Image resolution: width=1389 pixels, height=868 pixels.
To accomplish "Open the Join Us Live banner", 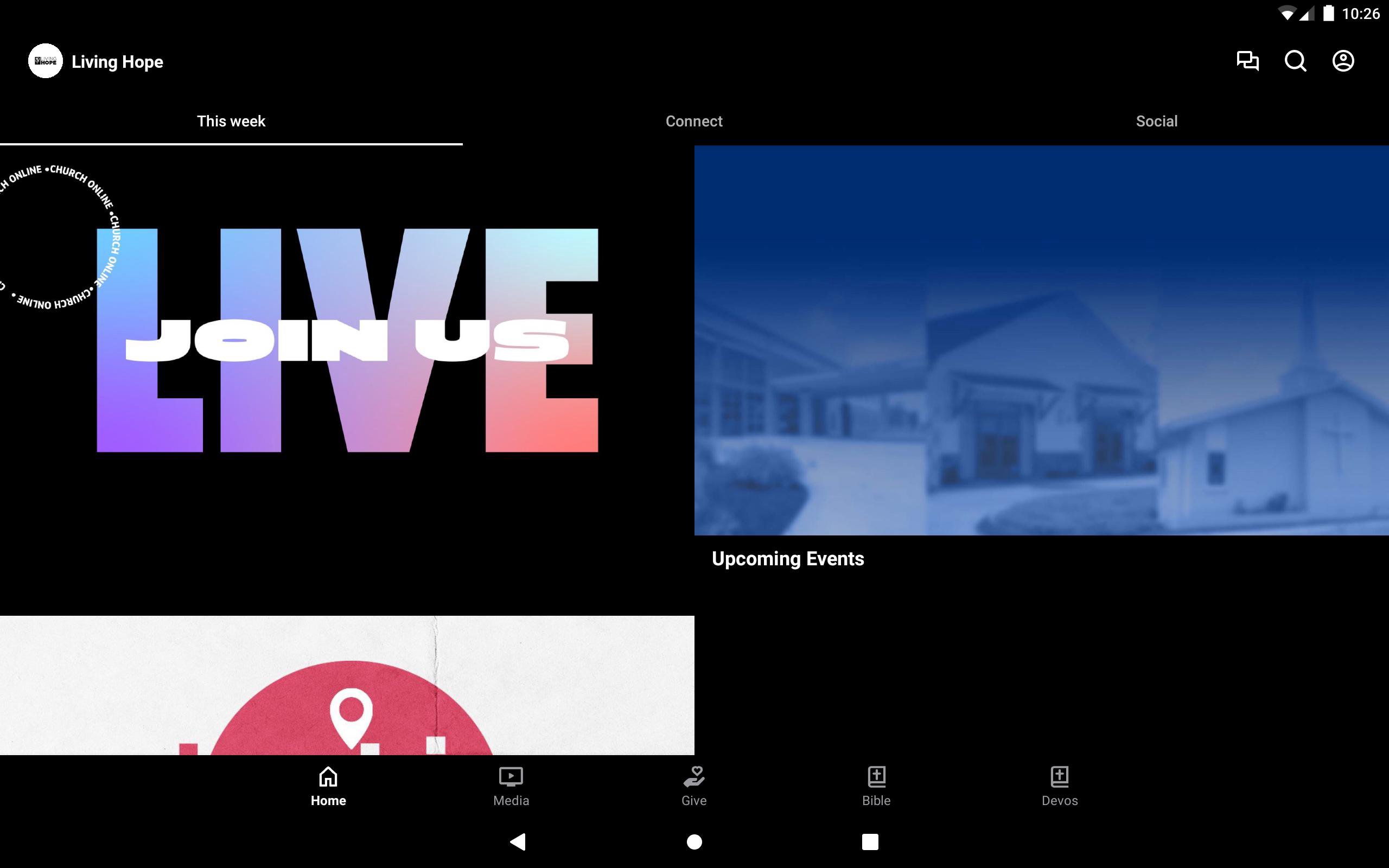I will coord(347,340).
